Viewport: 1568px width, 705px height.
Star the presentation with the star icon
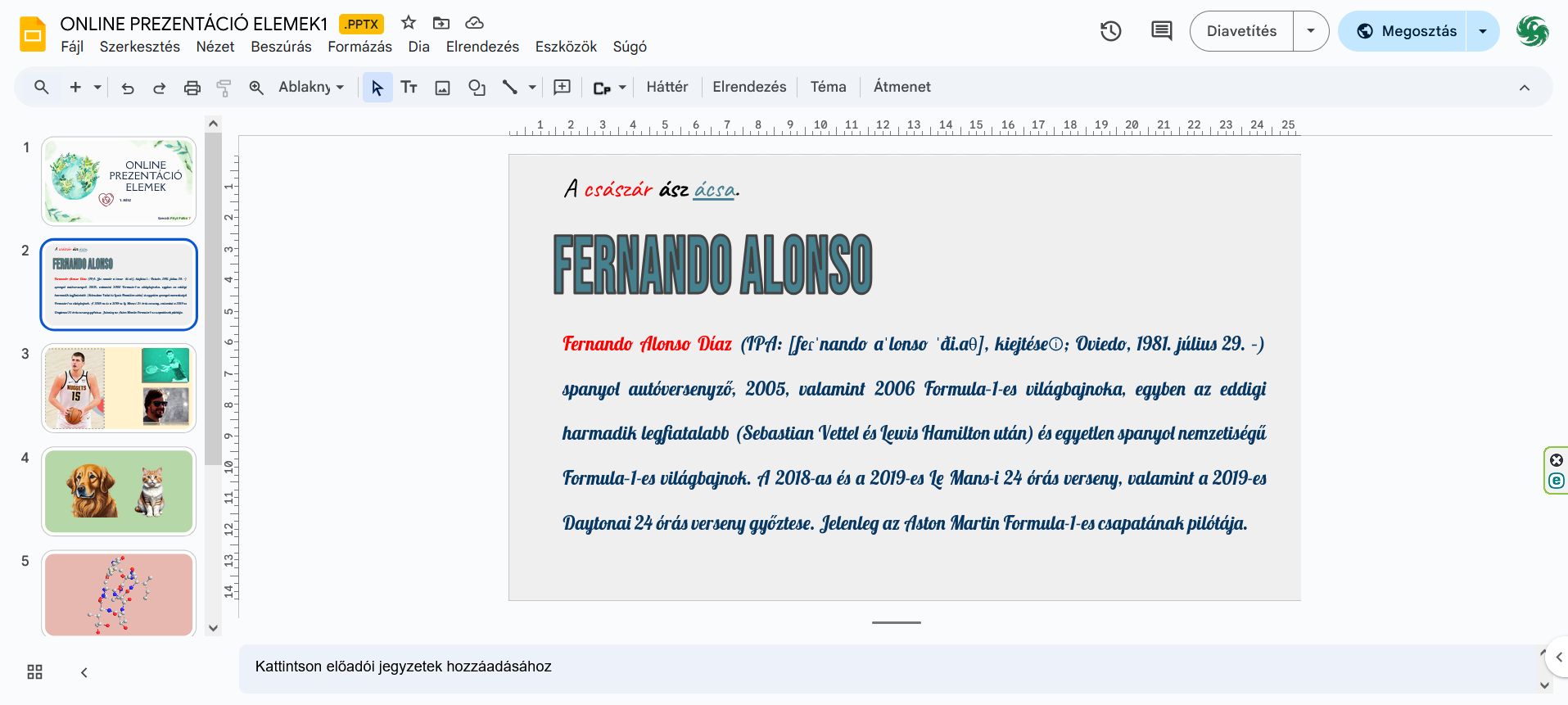click(409, 23)
